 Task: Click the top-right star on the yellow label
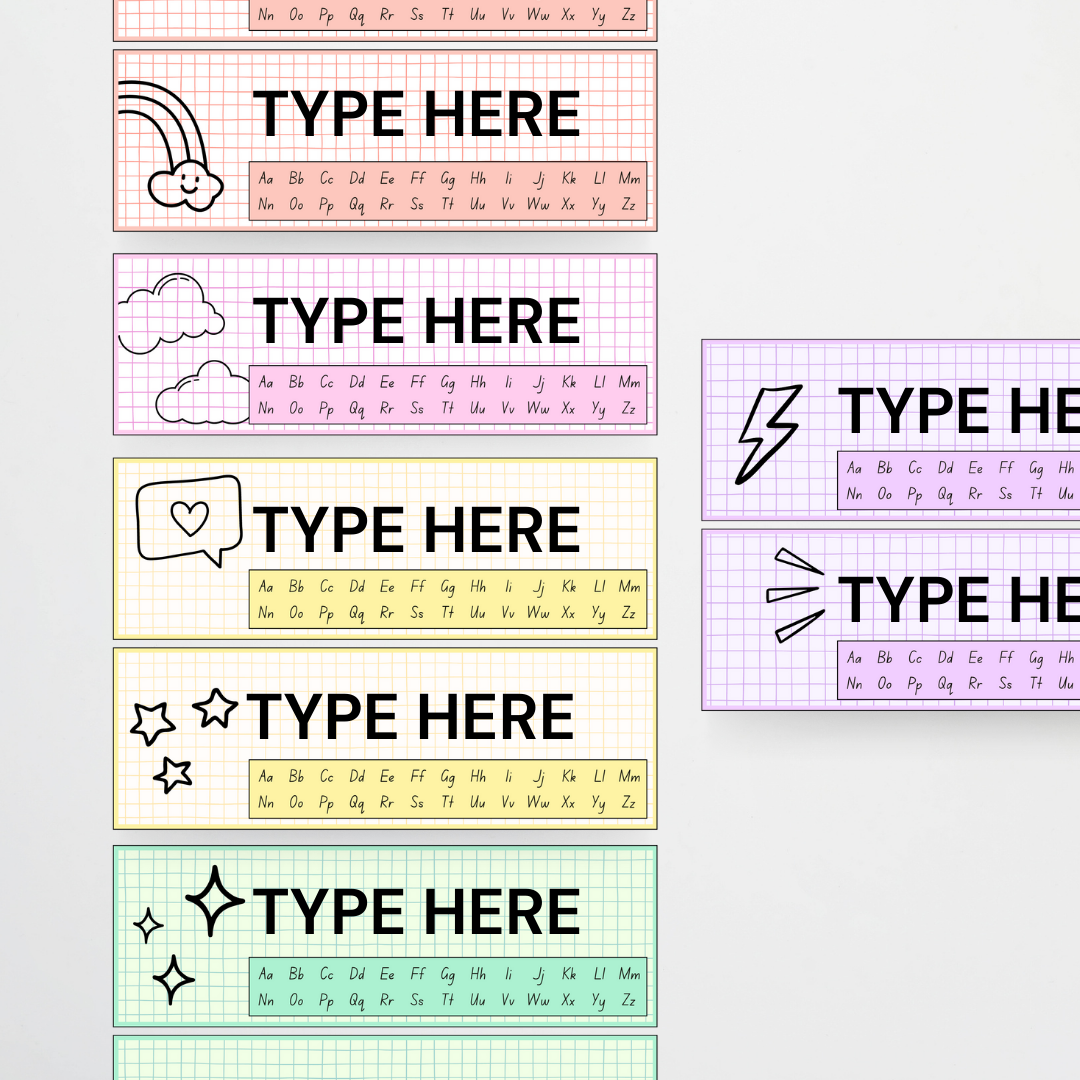[x=215, y=708]
